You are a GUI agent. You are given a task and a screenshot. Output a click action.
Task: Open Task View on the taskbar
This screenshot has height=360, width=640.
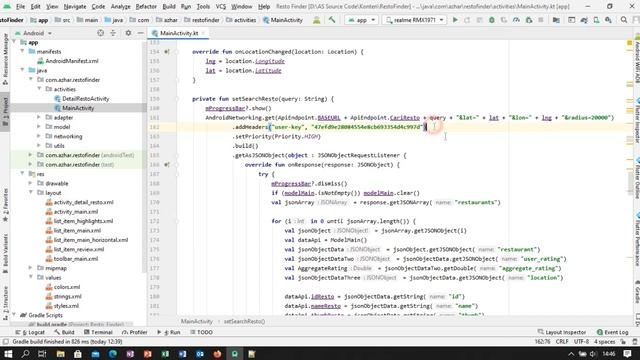point(42,354)
